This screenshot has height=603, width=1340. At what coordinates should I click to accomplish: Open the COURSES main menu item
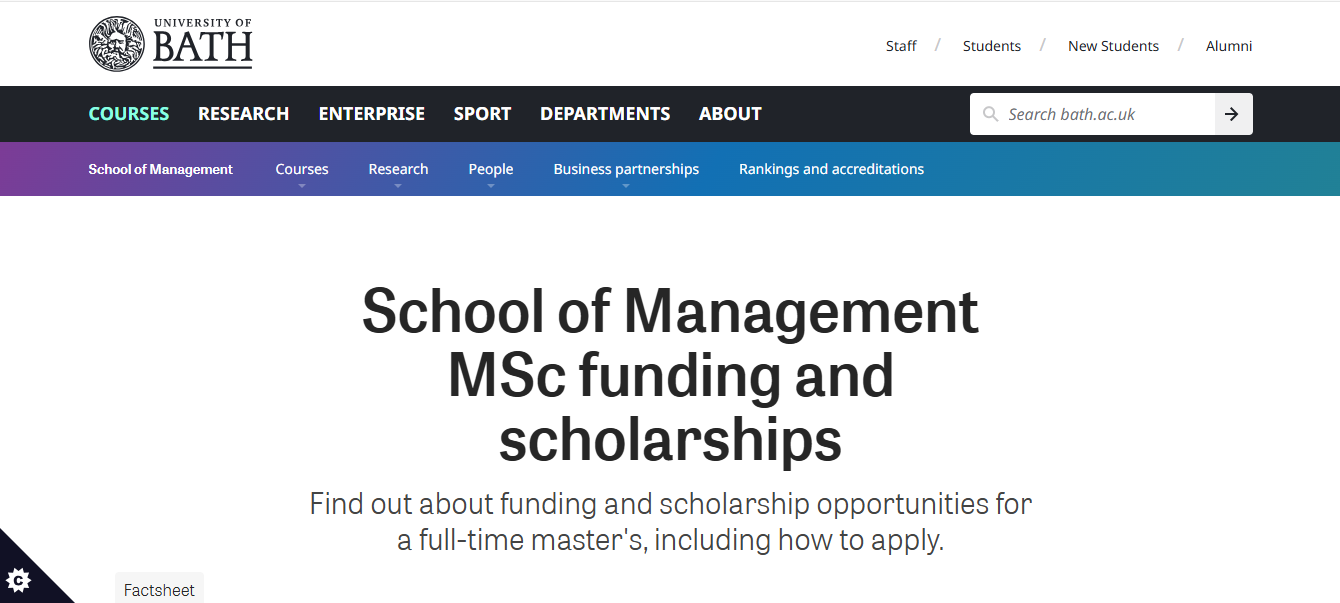(x=129, y=114)
